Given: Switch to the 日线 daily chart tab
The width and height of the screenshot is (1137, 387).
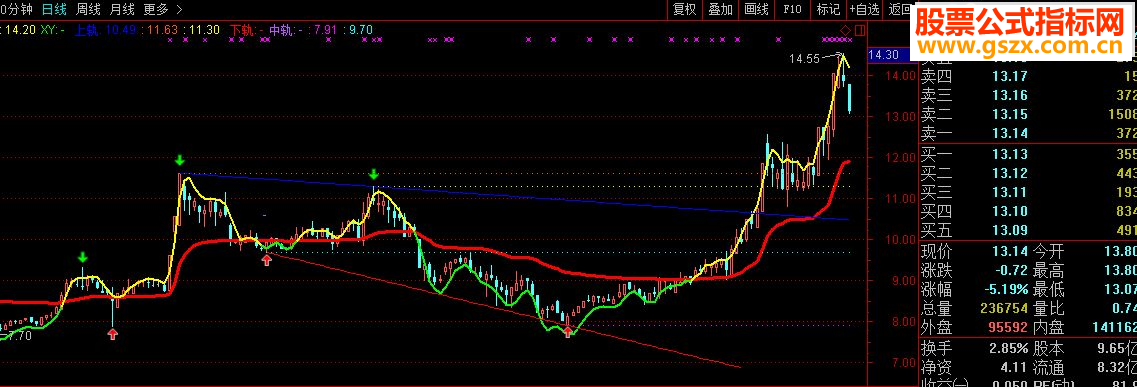Looking at the screenshot, I should (x=54, y=9).
